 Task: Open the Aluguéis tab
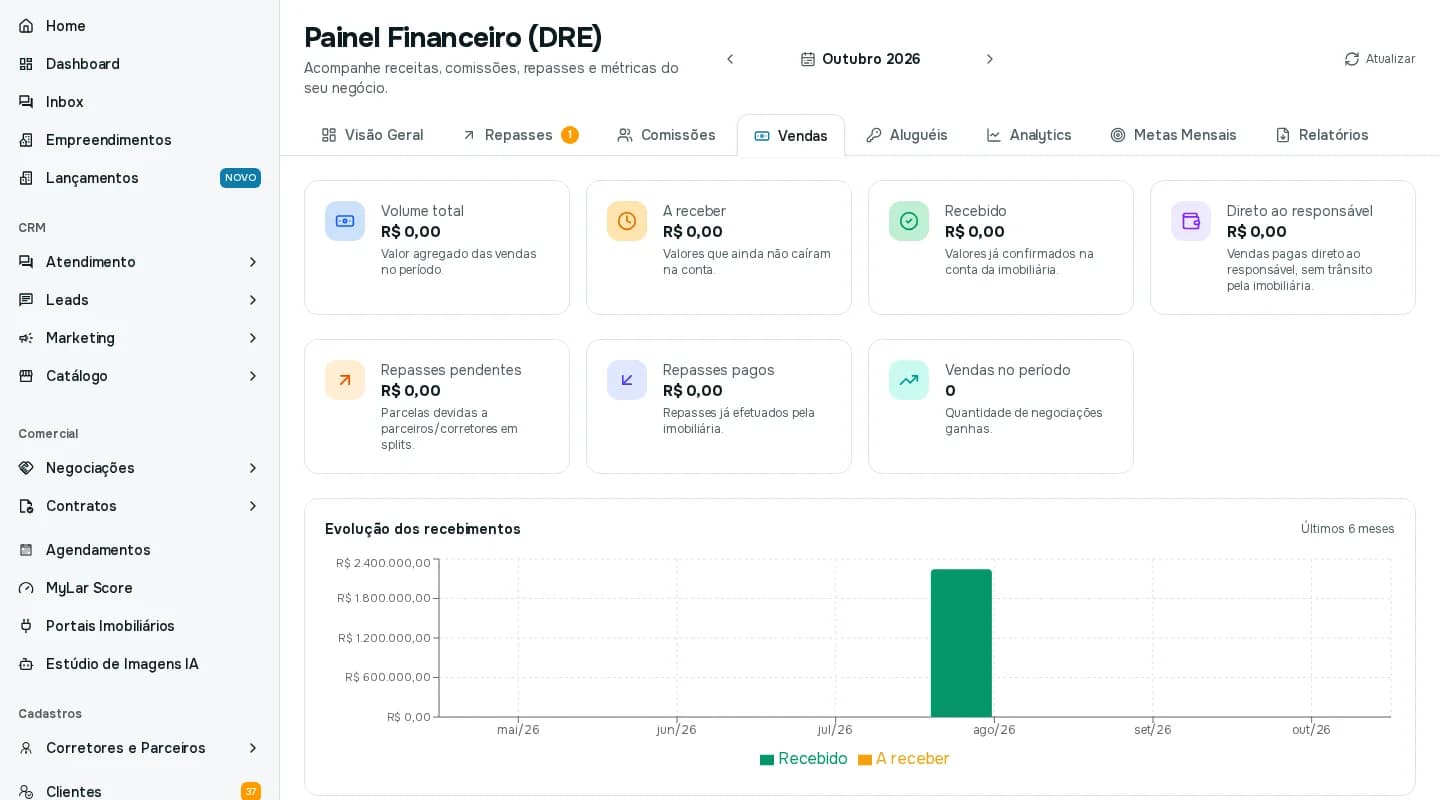click(907, 135)
